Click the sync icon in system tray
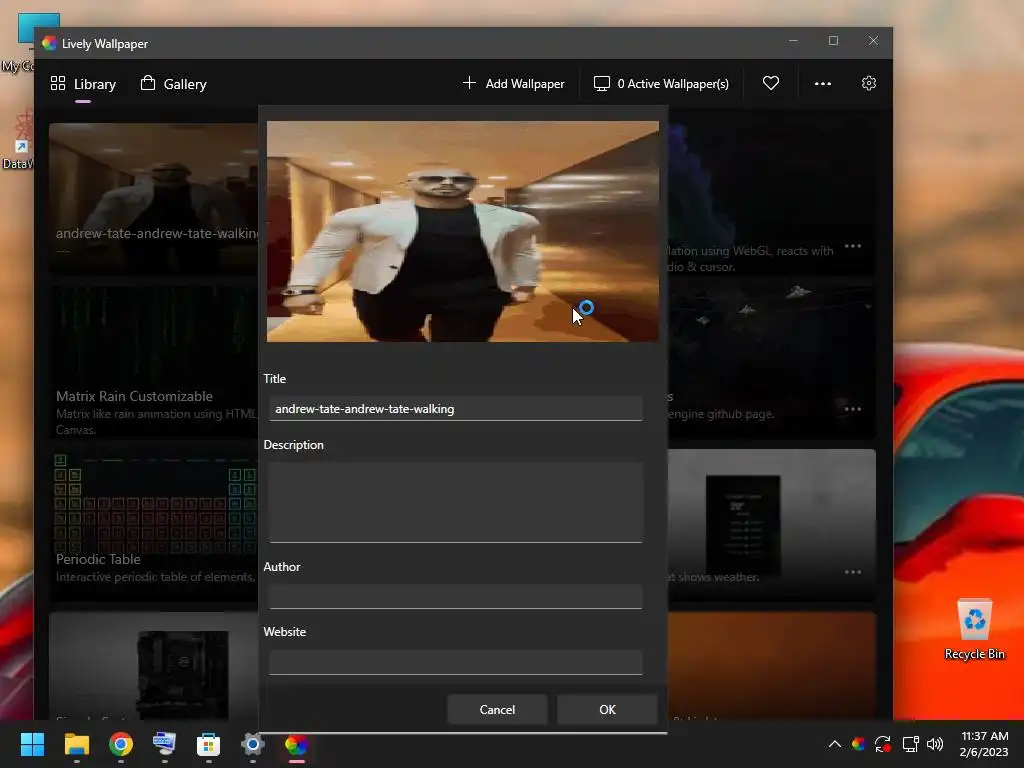1024x768 pixels. click(x=883, y=744)
